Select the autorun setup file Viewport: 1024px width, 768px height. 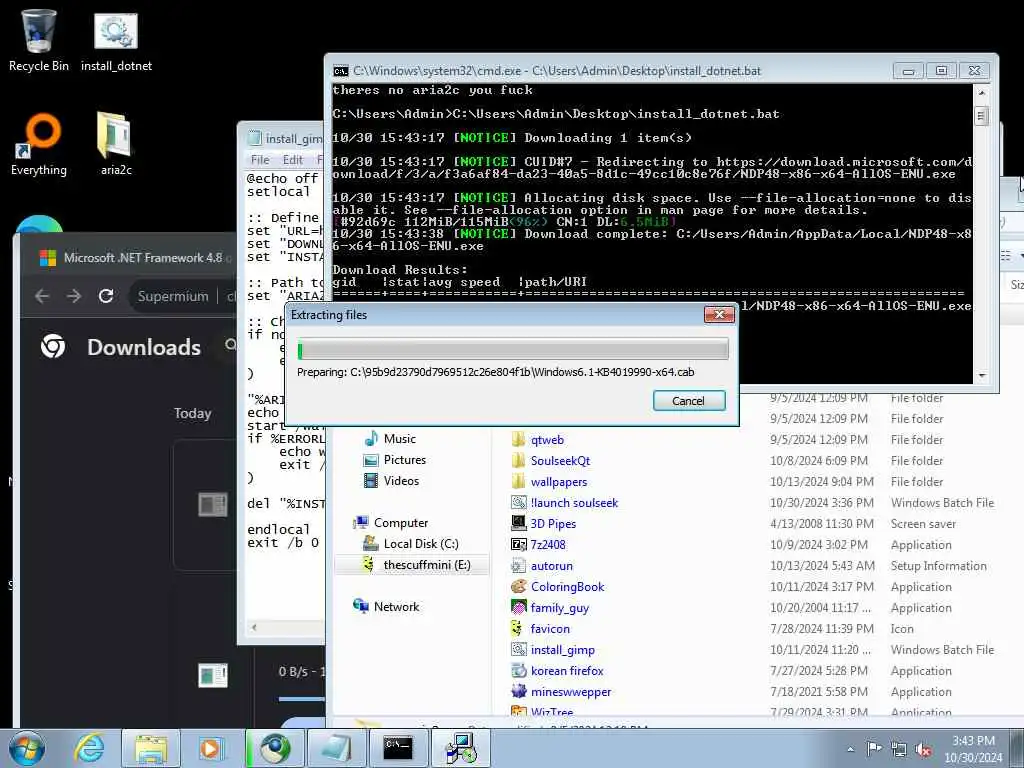click(x=542, y=566)
